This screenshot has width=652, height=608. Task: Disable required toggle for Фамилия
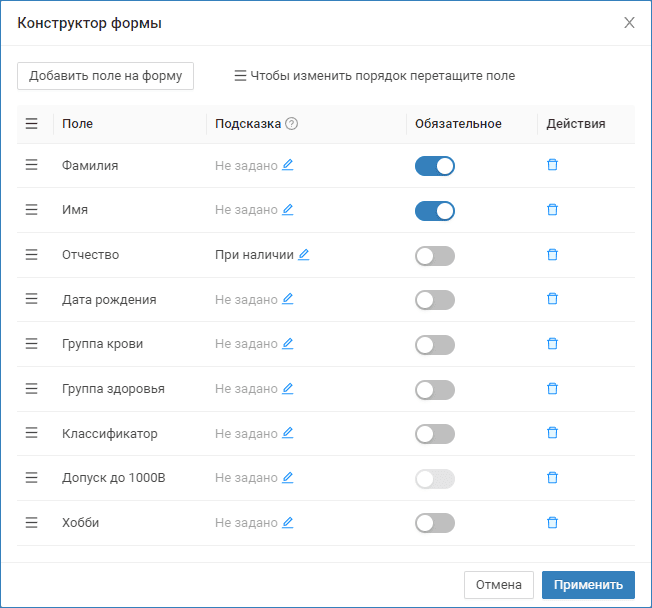tap(435, 166)
